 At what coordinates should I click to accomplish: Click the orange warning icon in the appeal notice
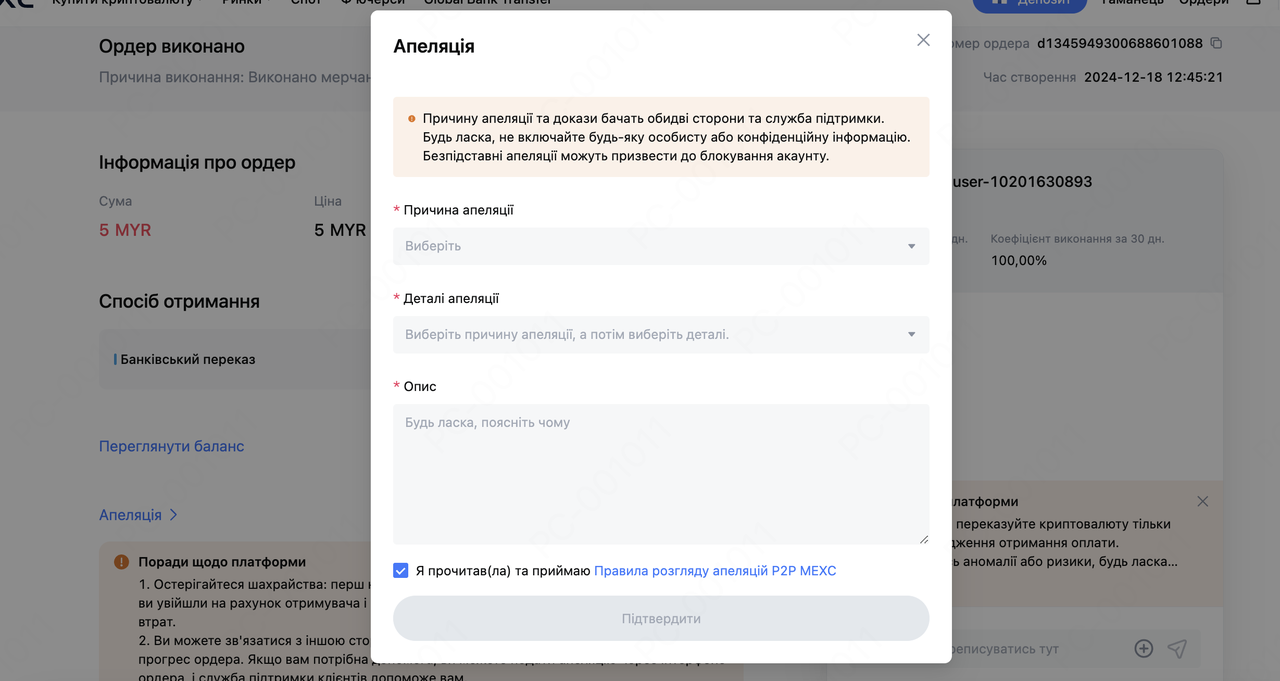point(412,118)
